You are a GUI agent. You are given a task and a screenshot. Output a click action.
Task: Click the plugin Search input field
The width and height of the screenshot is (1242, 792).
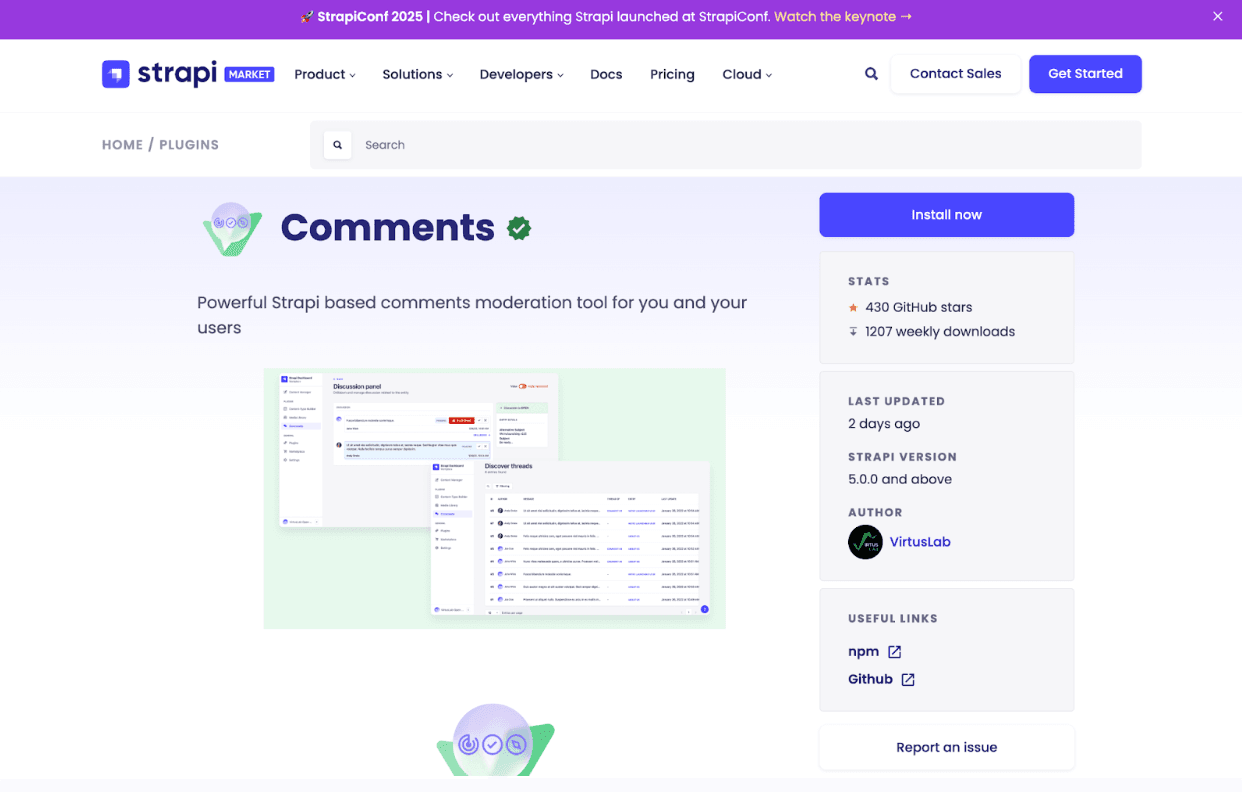pos(726,145)
